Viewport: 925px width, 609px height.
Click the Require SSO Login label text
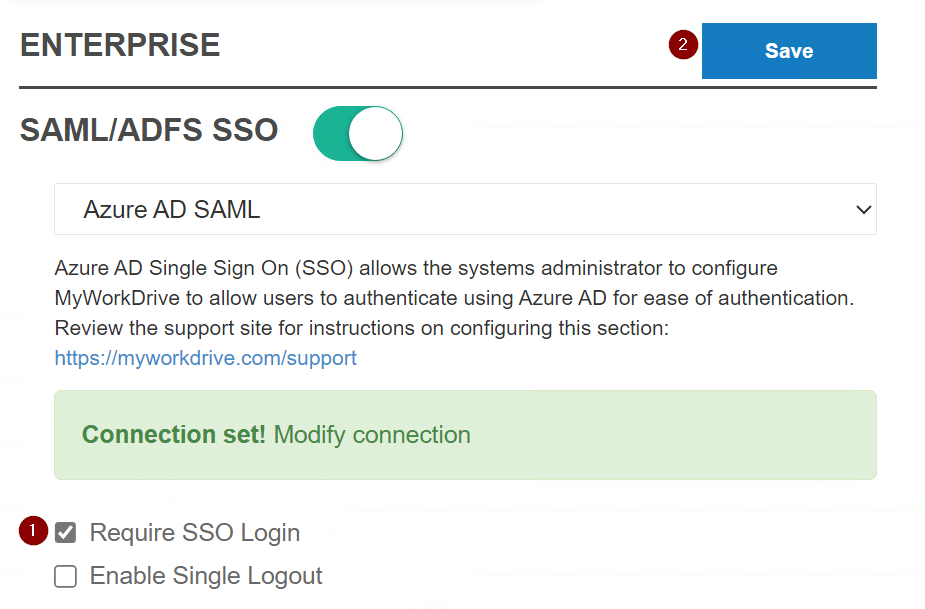[195, 531]
